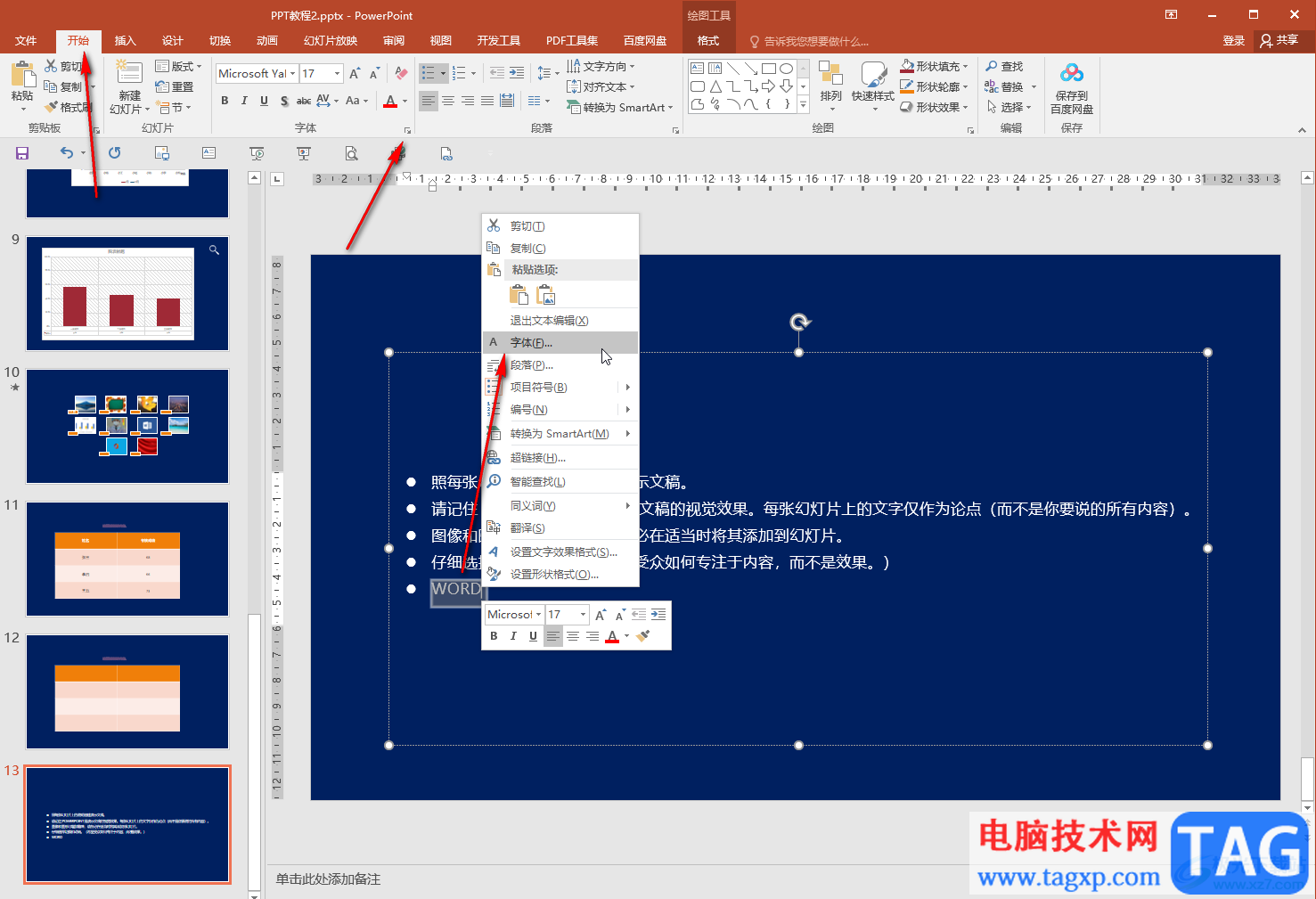Click the New Slide (新建幻灯片) icon
Image resolution: width=1316 pixels, height=899 pixels.
click(x=129, y=74)
